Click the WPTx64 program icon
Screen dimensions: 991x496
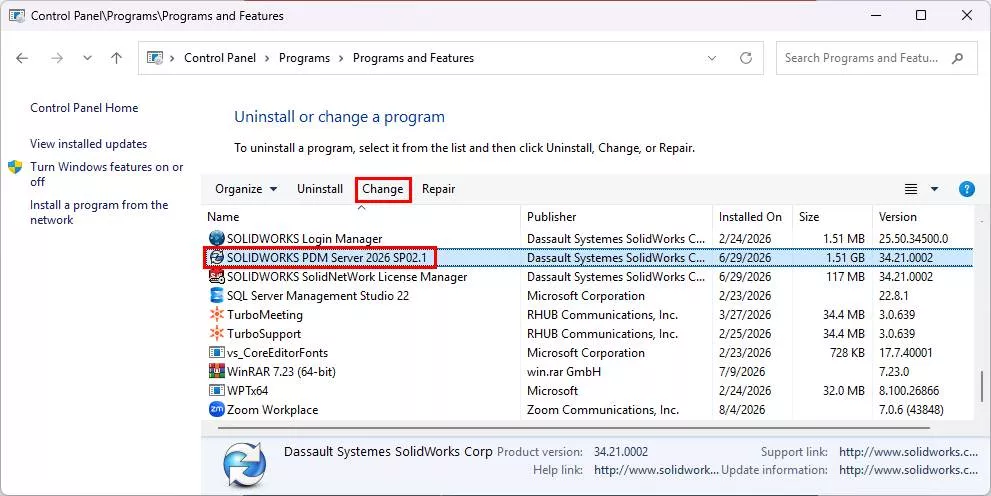point(216,390)
